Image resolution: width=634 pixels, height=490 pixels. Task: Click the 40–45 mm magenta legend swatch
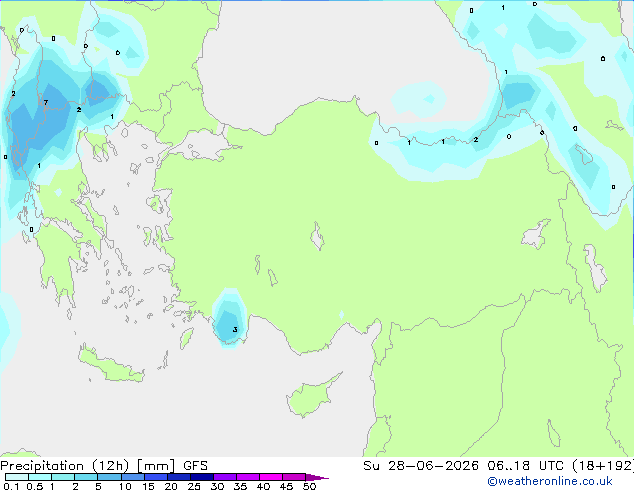coord(271,477)
